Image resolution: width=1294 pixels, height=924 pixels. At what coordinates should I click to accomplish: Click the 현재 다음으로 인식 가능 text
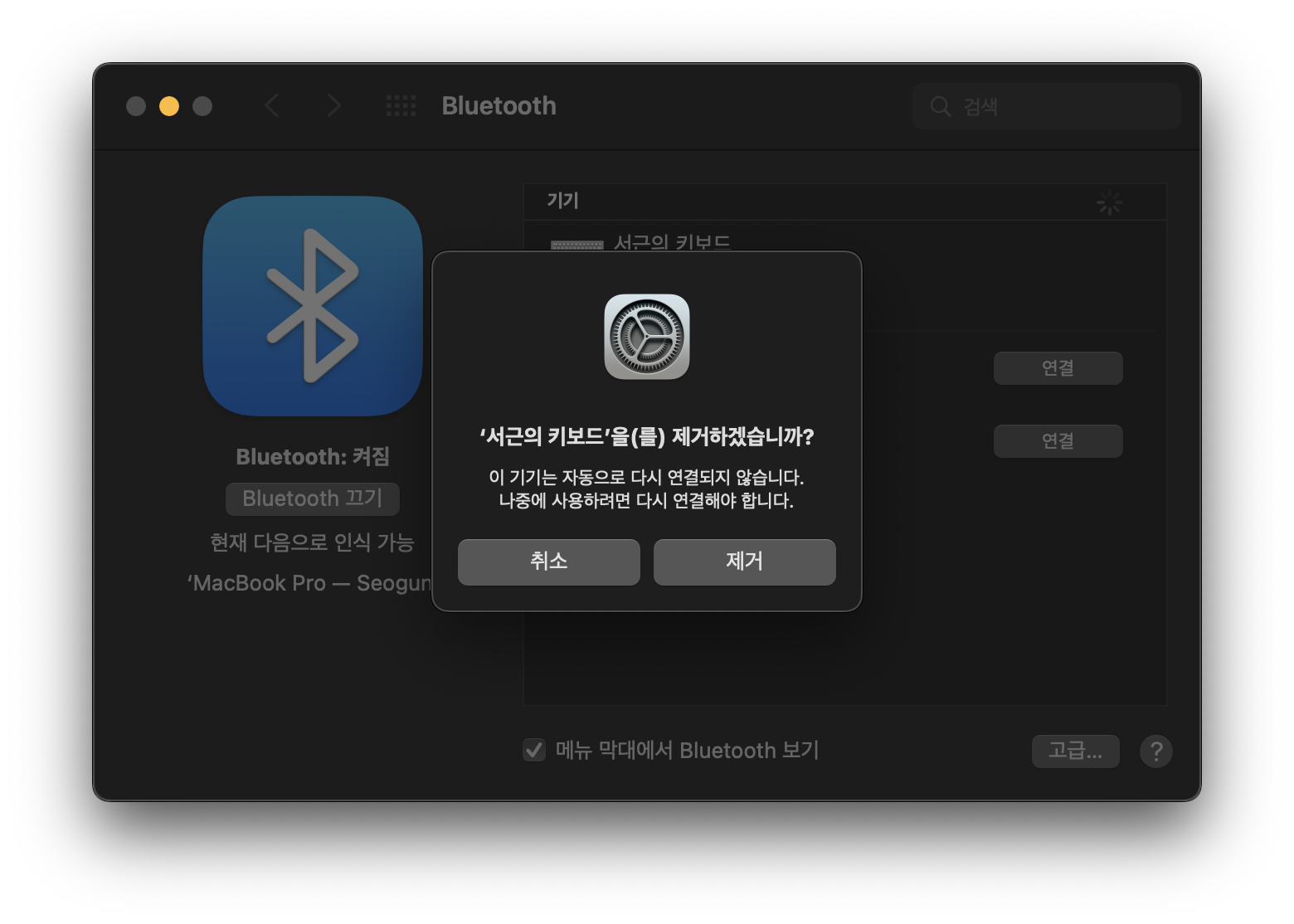click(x=312, y=542)
